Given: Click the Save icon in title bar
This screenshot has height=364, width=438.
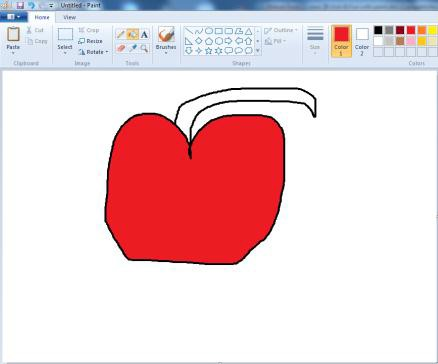Looking at the screenshot, I should pos(20,5).
